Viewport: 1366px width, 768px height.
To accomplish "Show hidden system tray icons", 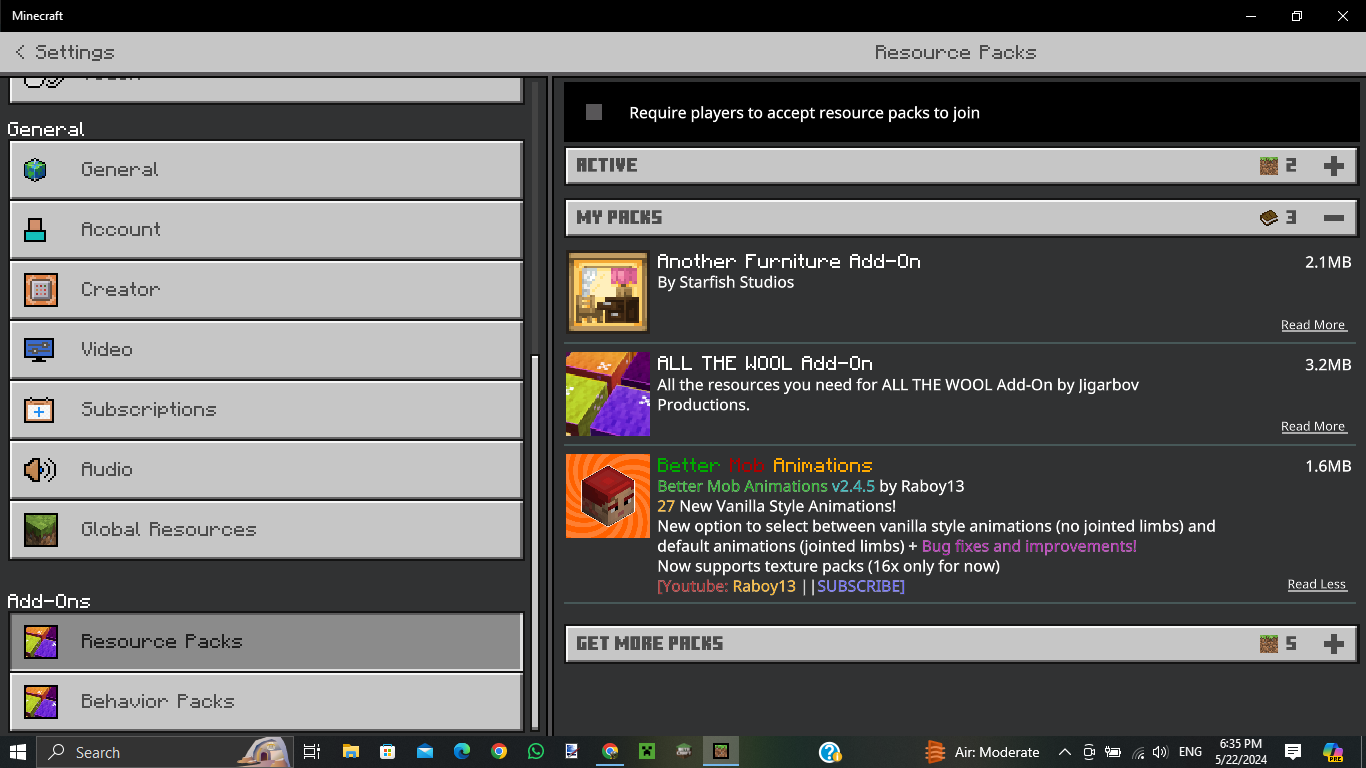I will [1064, 752].
